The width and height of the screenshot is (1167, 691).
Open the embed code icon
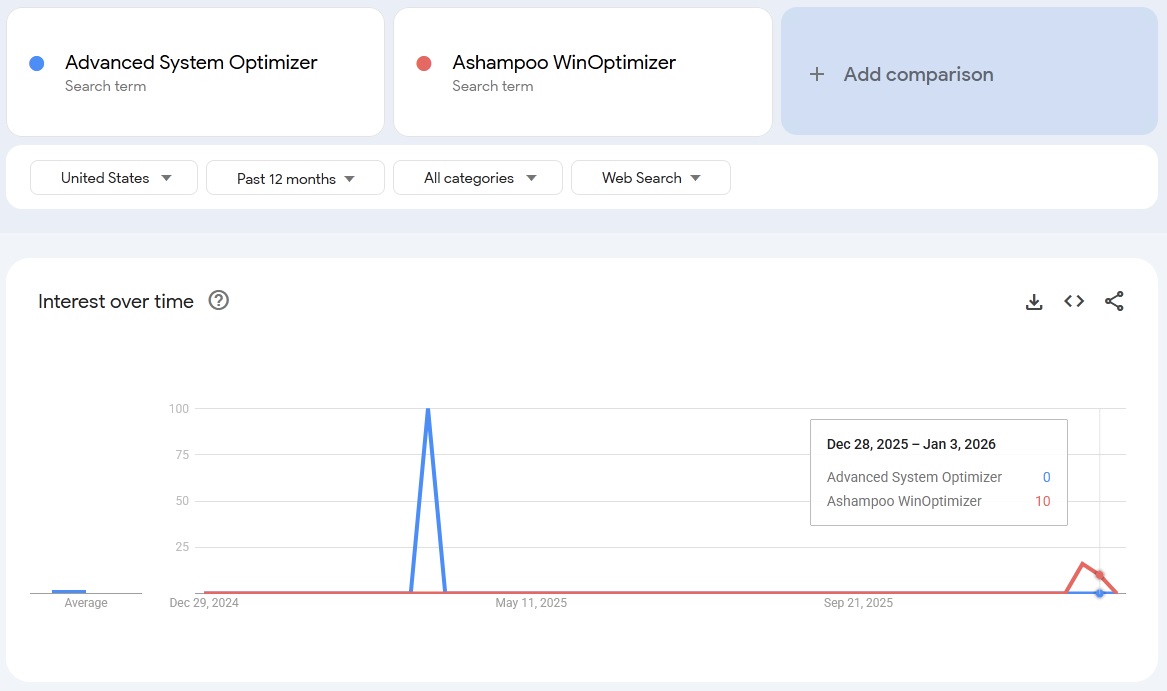point(1074,301)
